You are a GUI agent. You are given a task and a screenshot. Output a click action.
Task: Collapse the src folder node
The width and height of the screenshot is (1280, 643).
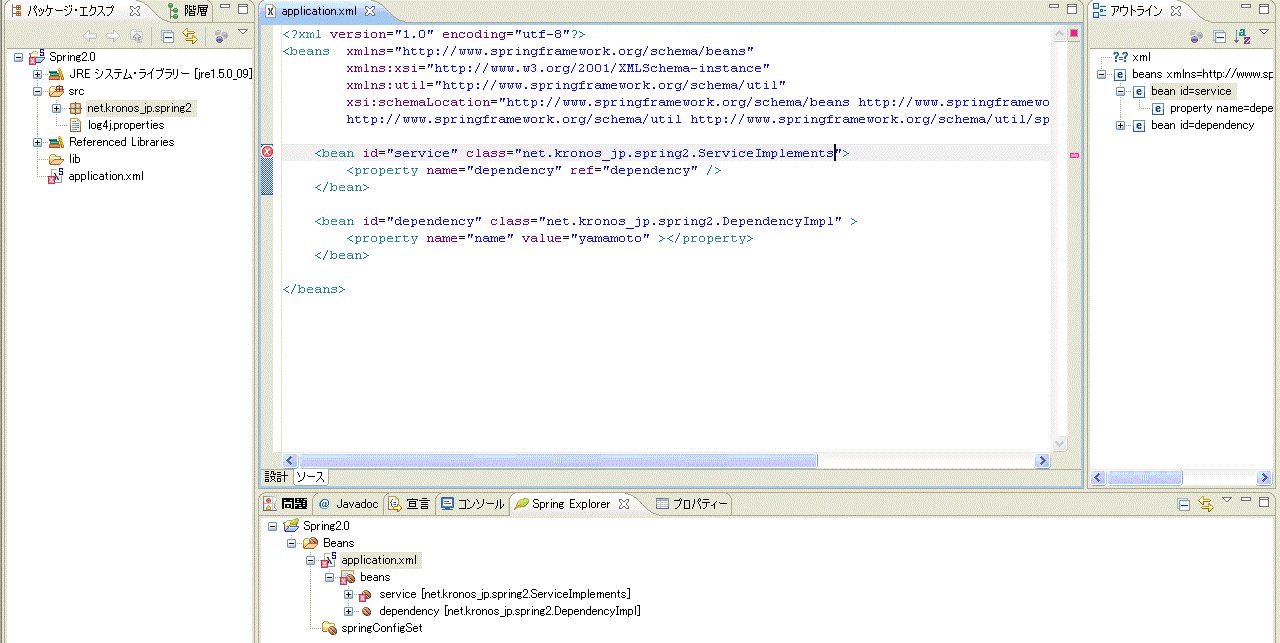point(38,91)
